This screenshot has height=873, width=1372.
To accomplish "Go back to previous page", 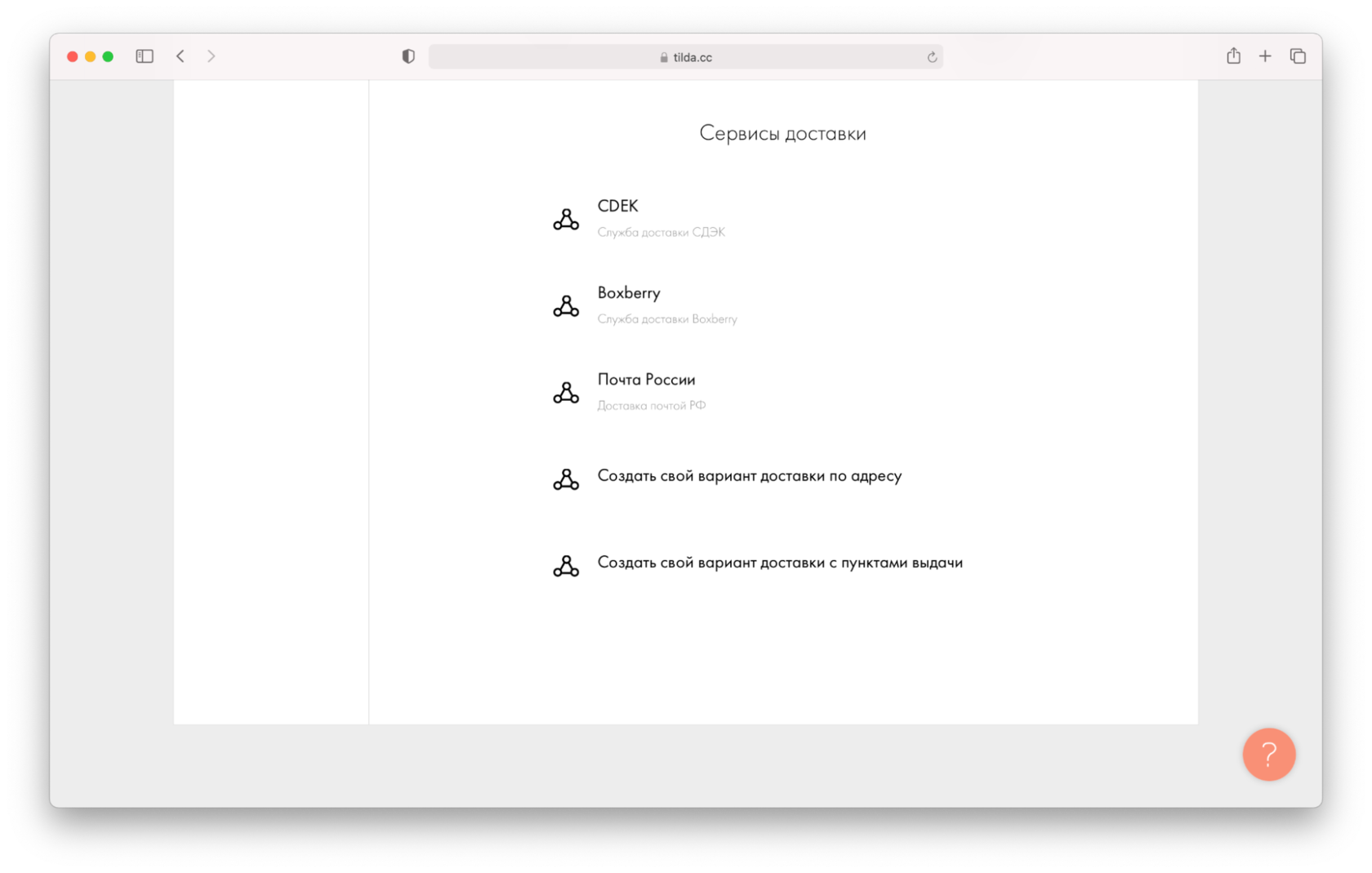I will [x=180, y=56].
